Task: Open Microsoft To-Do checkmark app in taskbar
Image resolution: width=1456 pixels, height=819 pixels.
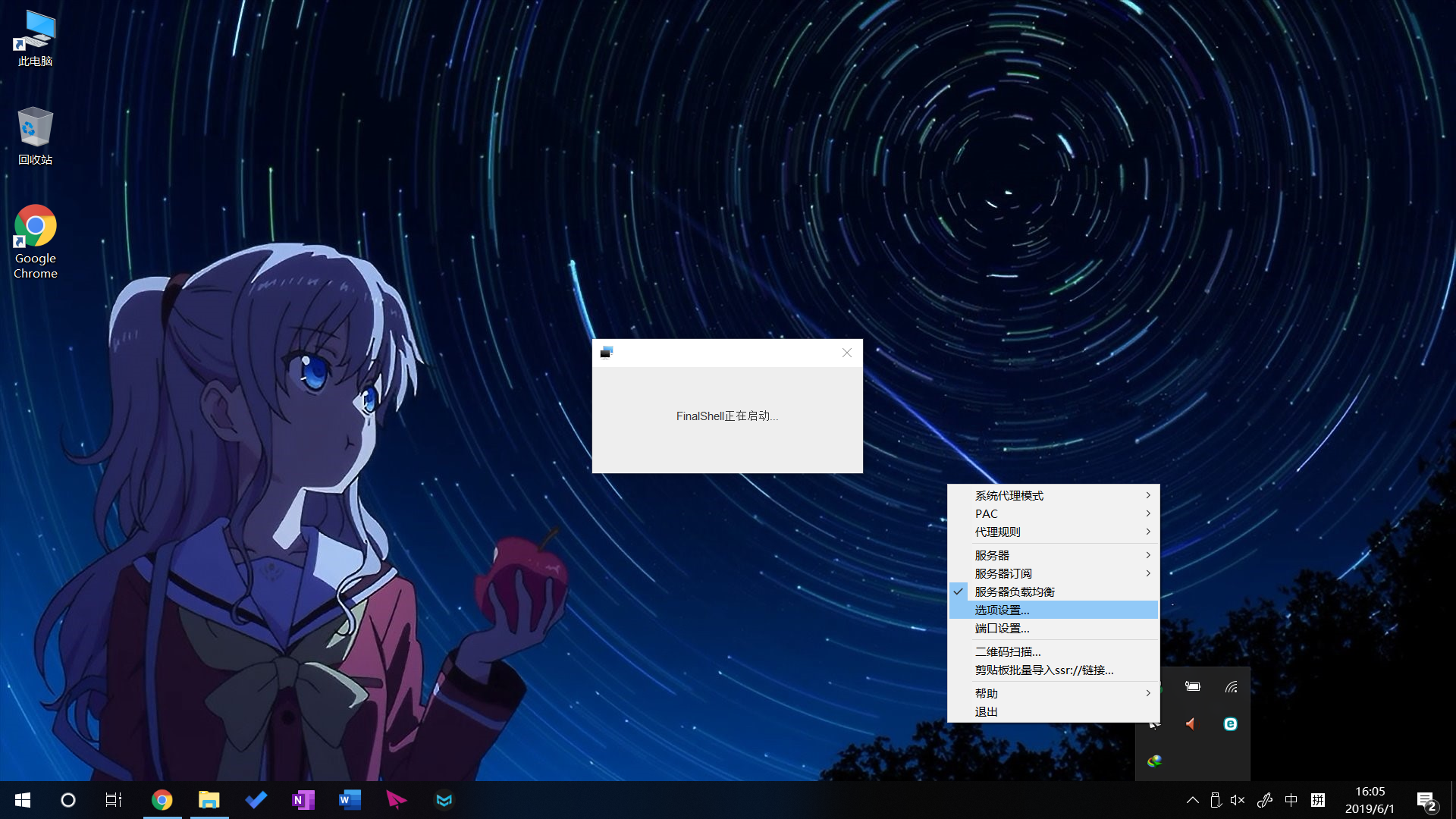Action: coord(256,800)
